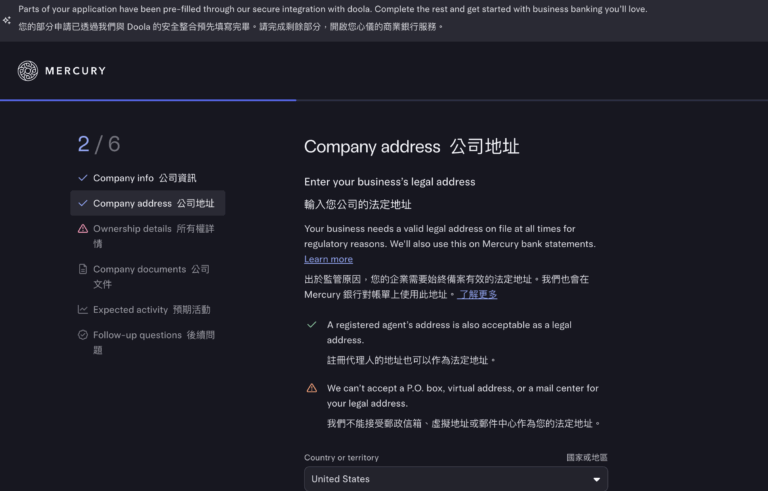Click the circle check icon beside Follow-up questions
768x491 pixels.
(83, 335)
